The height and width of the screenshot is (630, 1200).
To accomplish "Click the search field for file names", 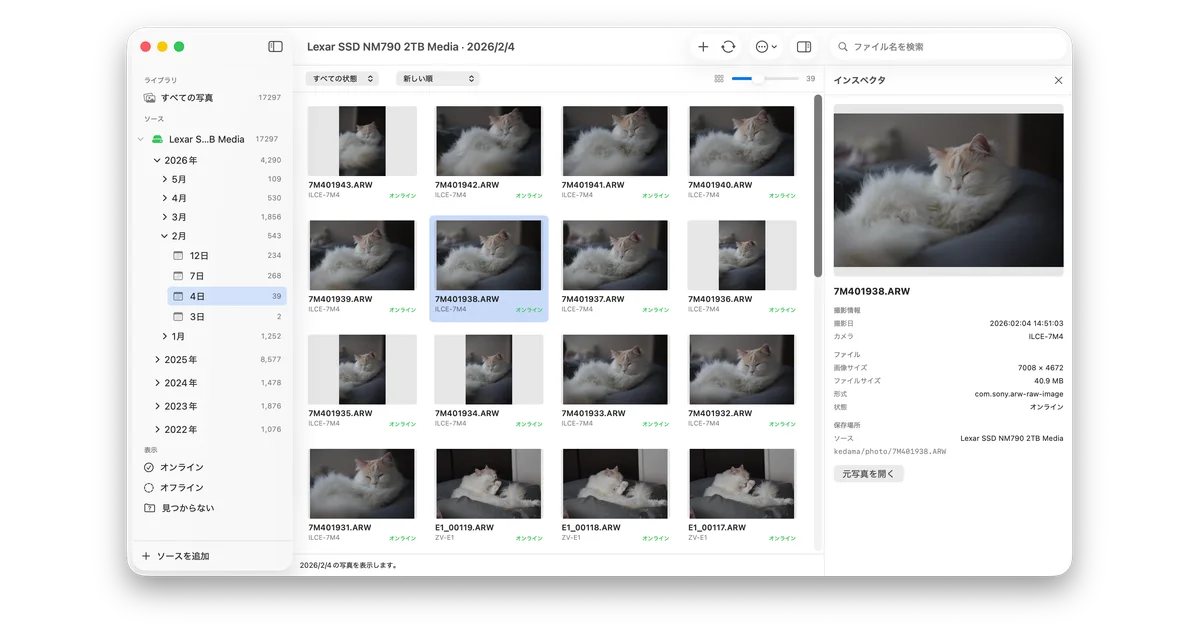I will tap(949, 47).
